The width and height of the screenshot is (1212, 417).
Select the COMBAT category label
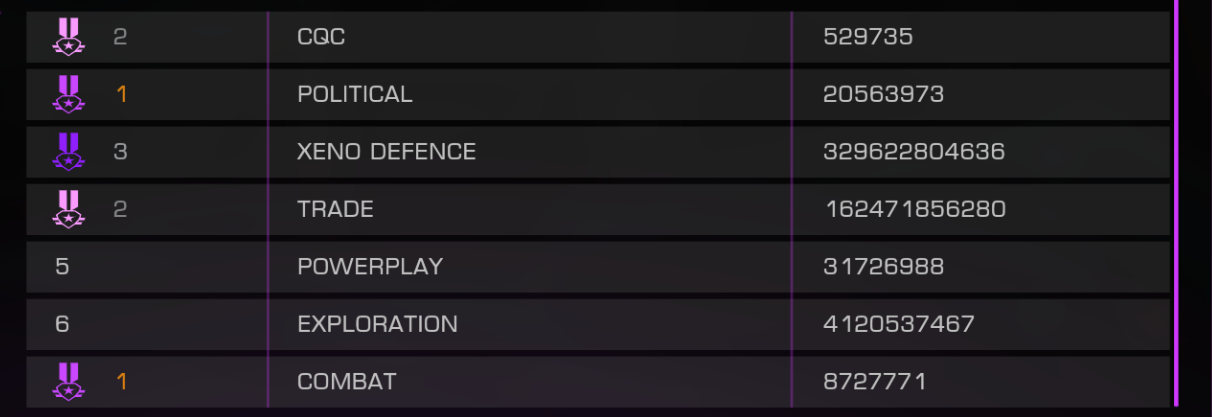coord(346,381)
